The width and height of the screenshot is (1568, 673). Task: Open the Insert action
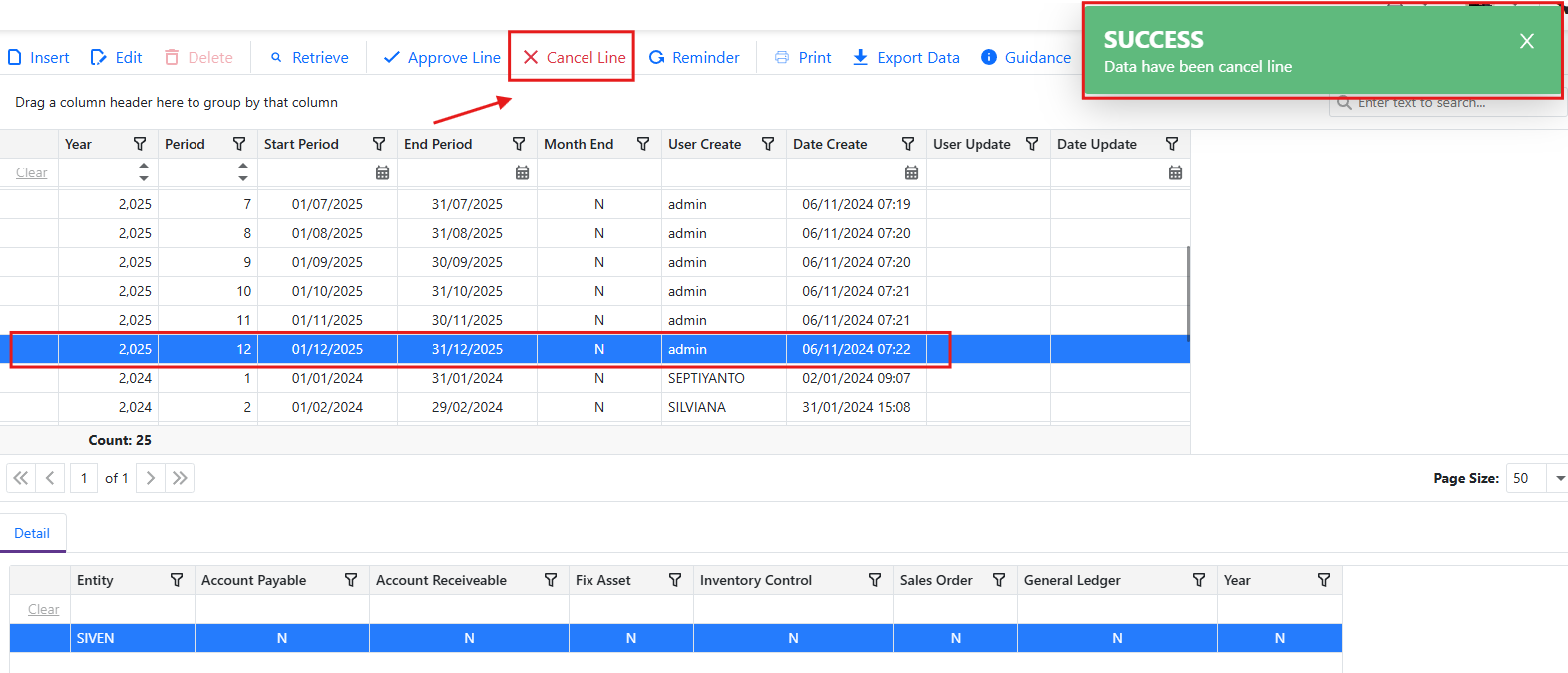click(39, 58)
